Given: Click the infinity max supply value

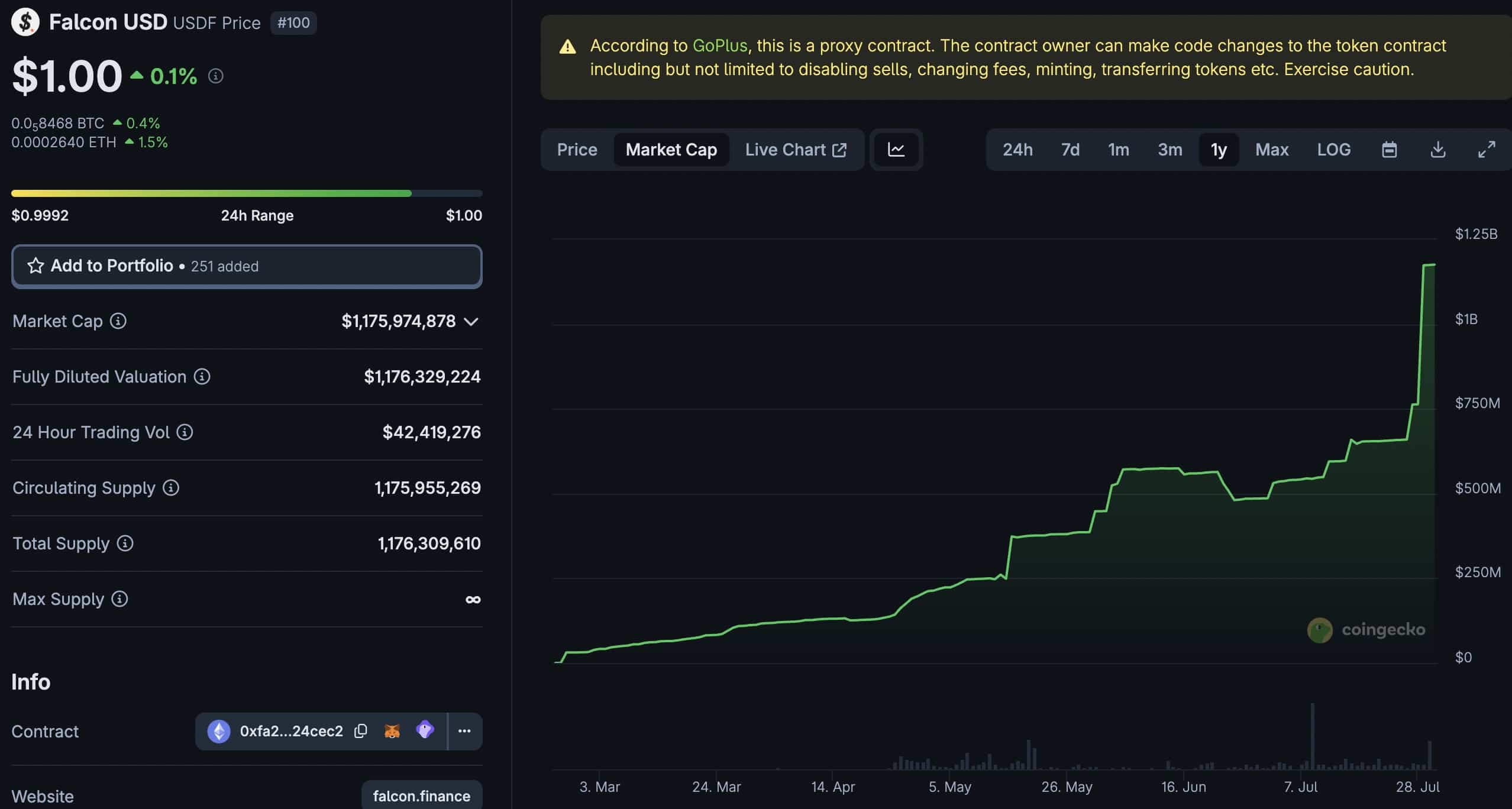Looking at the screenshot, I should pos(473,600).
